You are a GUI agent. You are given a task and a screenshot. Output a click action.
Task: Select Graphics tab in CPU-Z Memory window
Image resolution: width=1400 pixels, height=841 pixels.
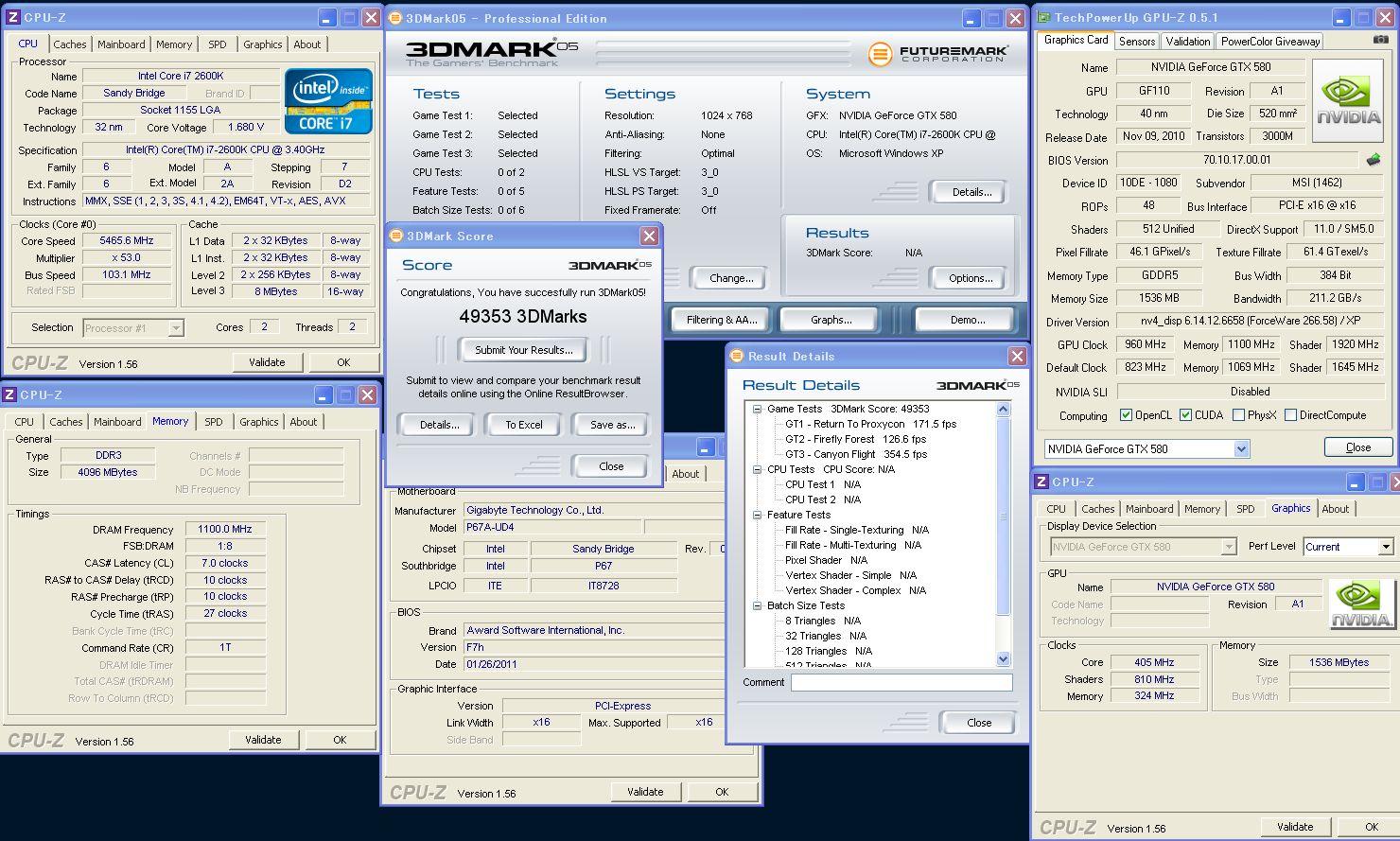[x=258, y=422]
